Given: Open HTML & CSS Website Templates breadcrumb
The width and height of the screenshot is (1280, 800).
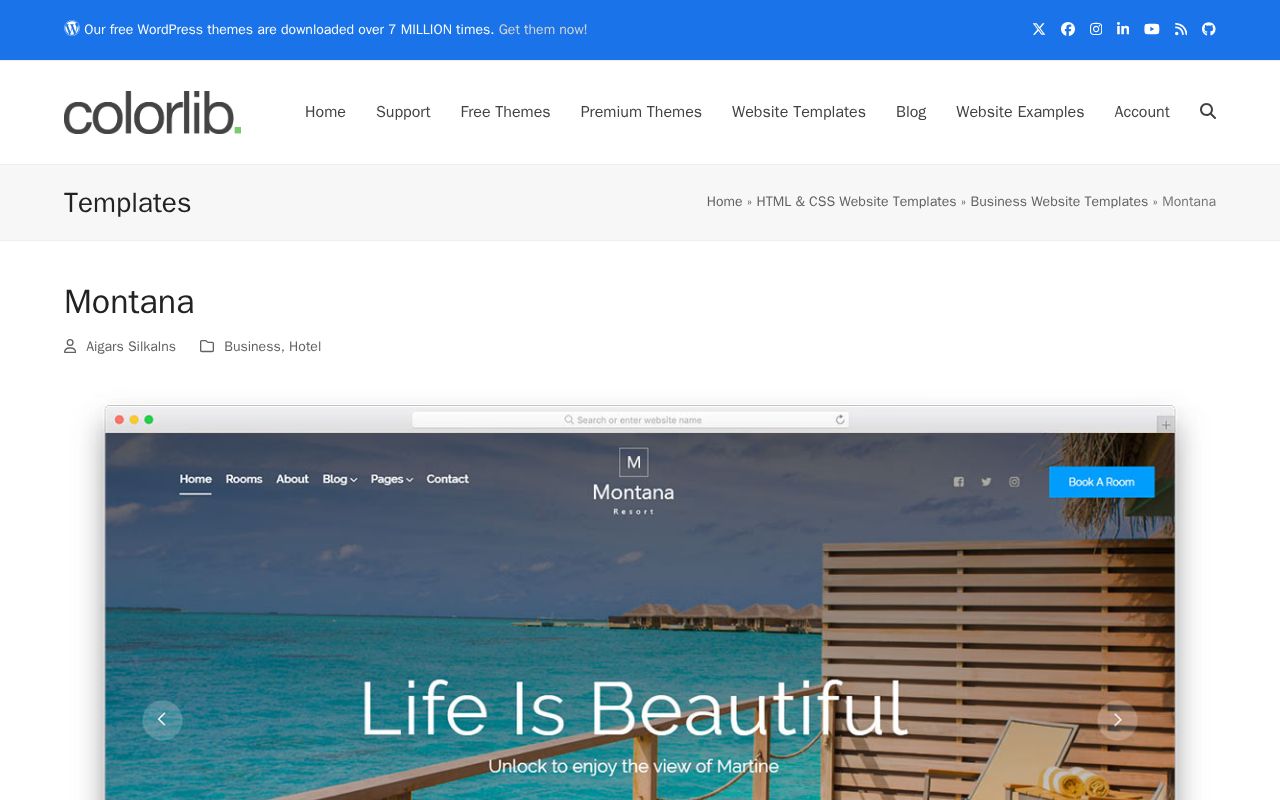Looking at the screenshot, I should 856,202.
